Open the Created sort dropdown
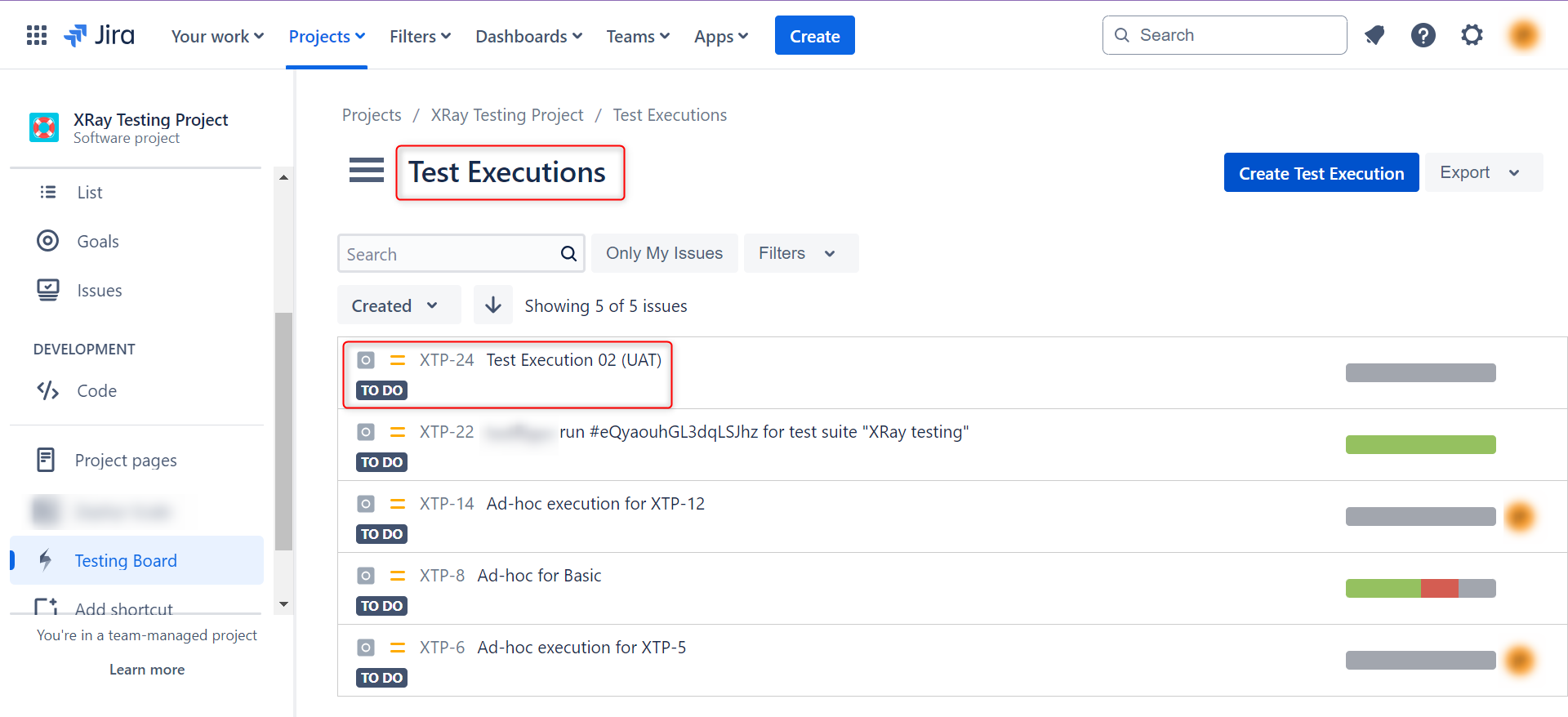This screenshot has width=1568, height=717. pos(398,305)
